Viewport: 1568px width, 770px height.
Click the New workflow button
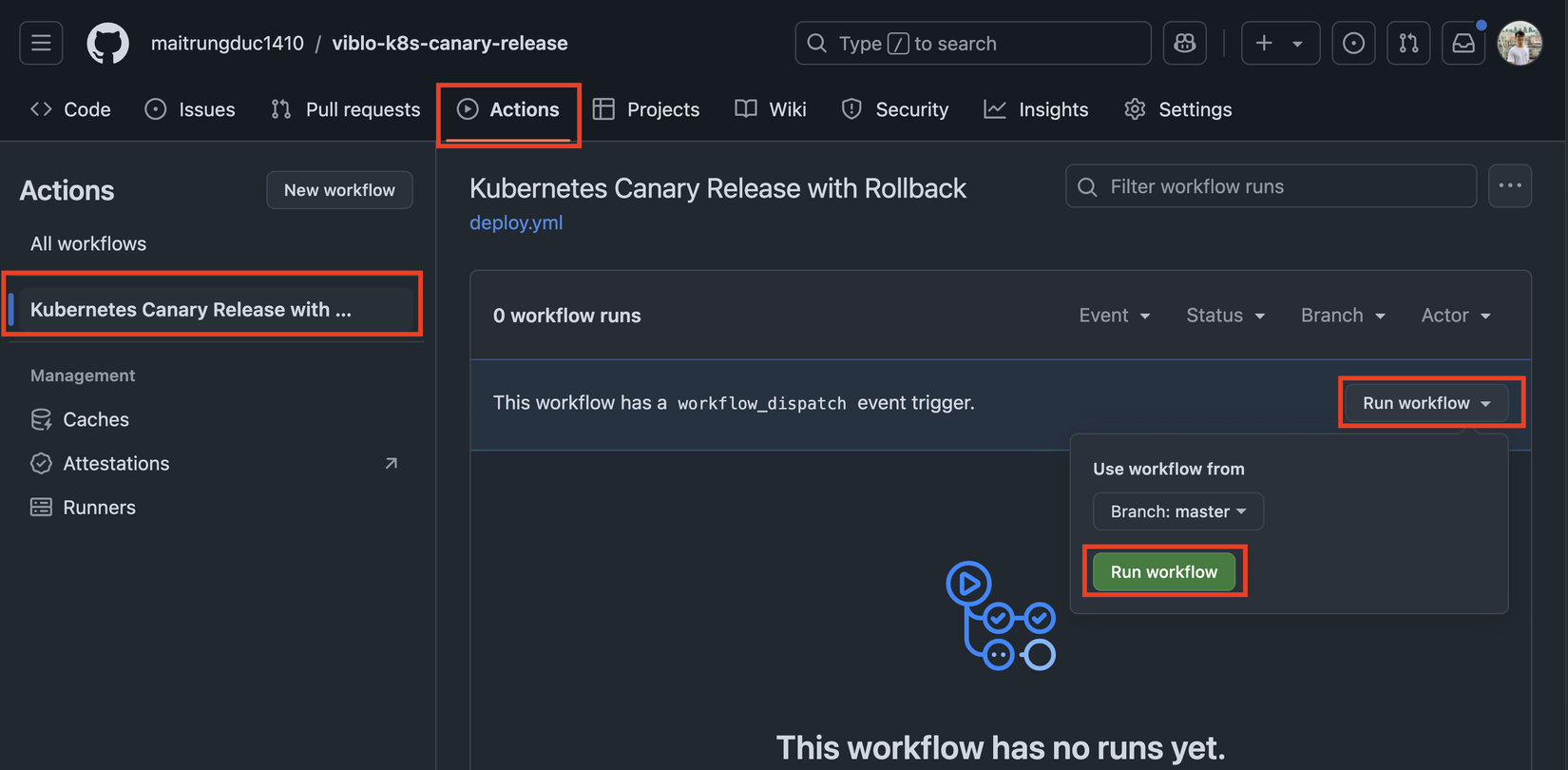339,190
